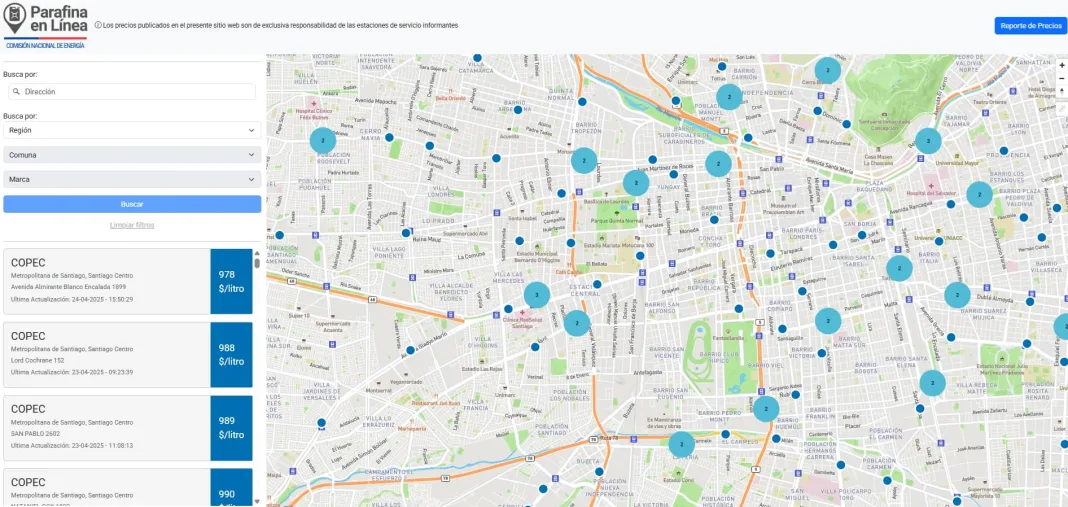Open cluster marker by Juan Martínez de Rozas
Image resolution: width=1068 pixels, height=507 pixels.
click(x=635, y=183)
